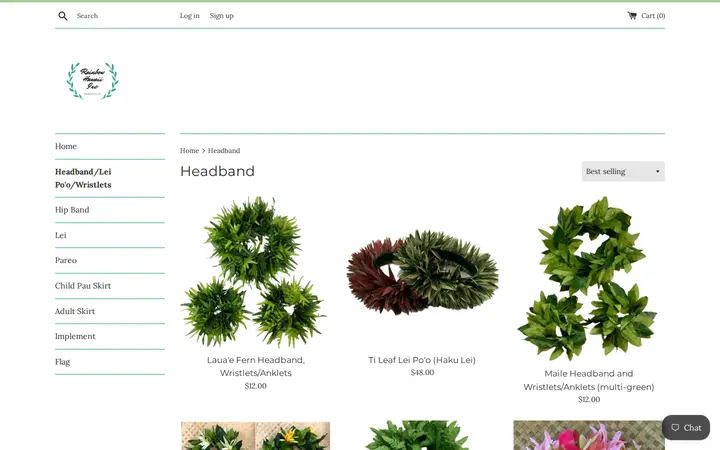Select Headband/Lei Po'o/Wristlets category
The height and width of the screenshot is (450, 720).
pyautogui.click(x=83, y=178)
